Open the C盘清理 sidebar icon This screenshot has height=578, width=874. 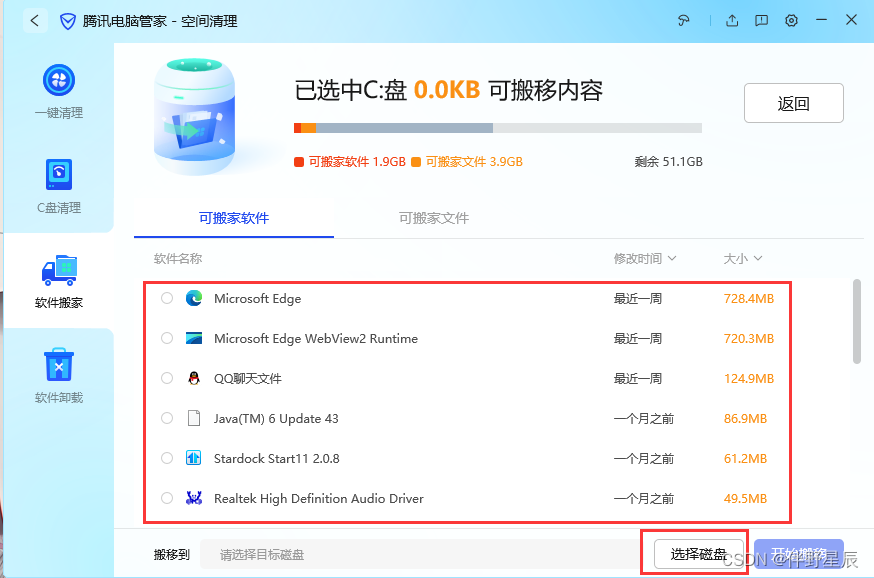tap(59, 174)
